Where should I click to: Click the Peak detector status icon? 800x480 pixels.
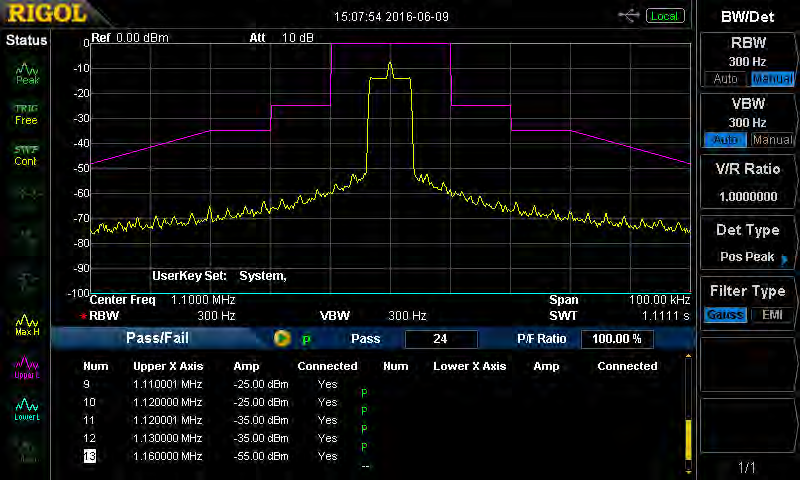click(x=27, y=74)
